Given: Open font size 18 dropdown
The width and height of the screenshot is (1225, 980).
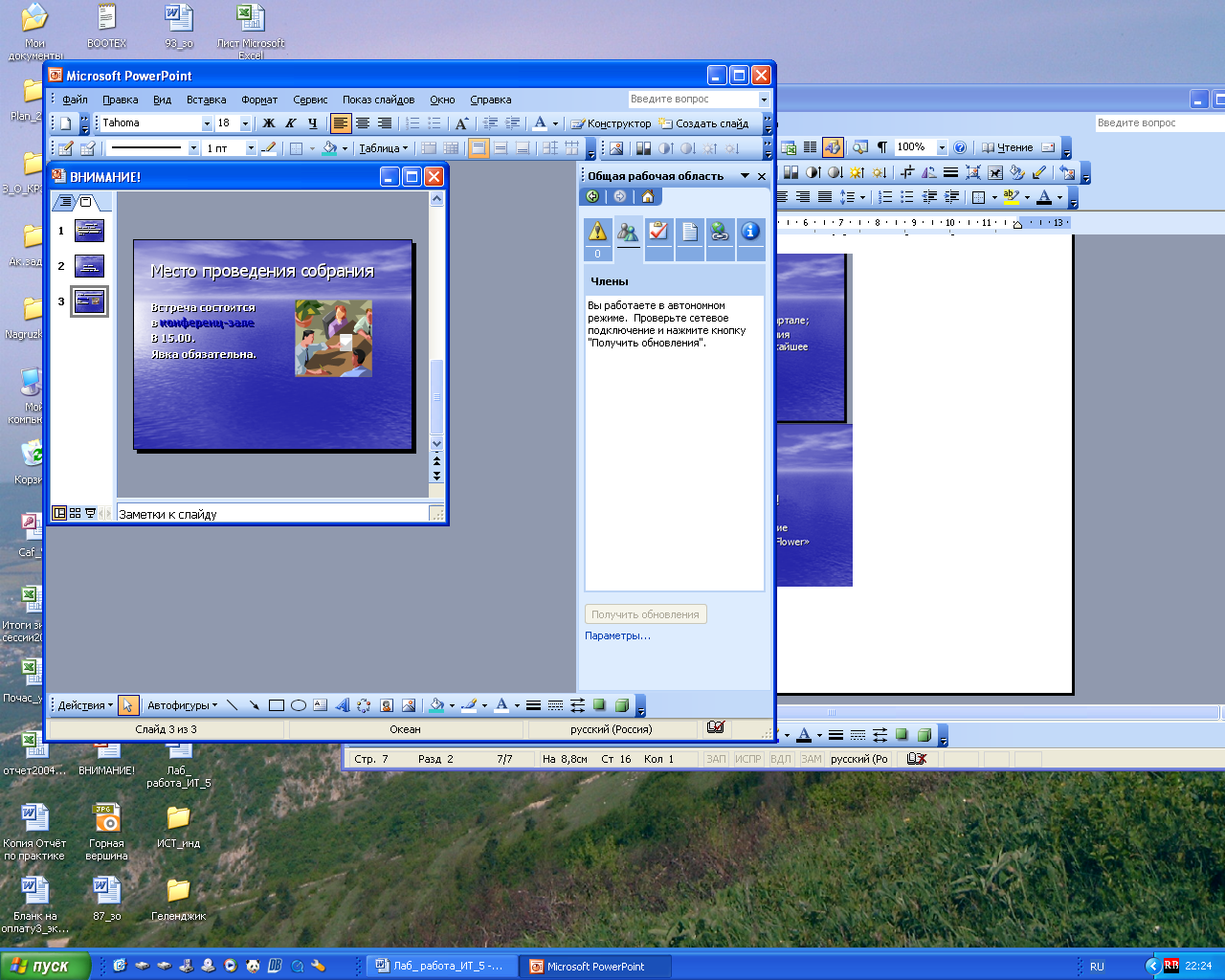Looking at the screenshot, I should click(x=245, y=123).
